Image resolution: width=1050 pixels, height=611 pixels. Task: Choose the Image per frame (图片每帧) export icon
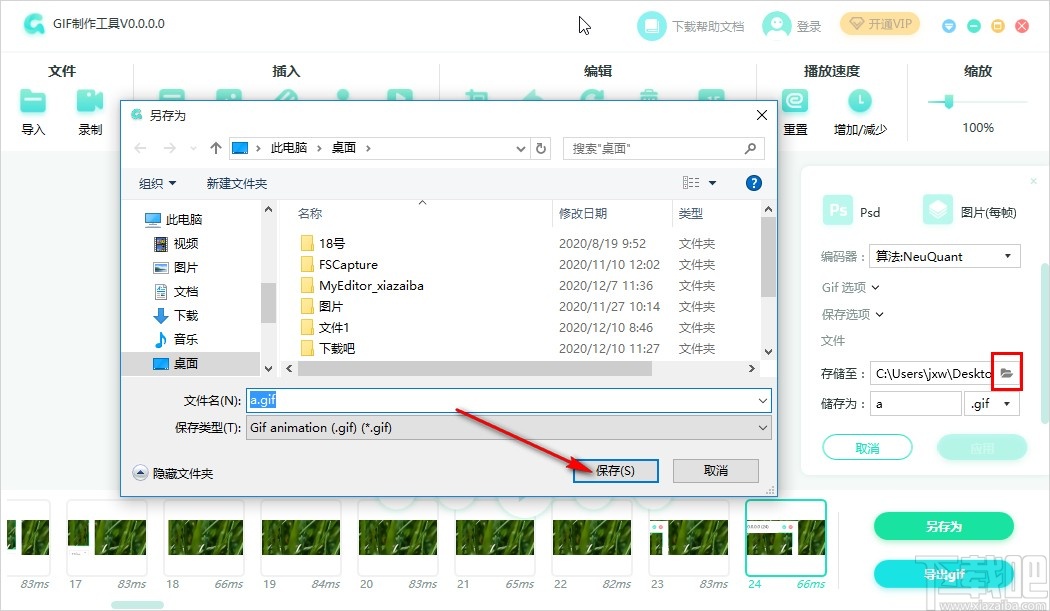coord(938,210)
